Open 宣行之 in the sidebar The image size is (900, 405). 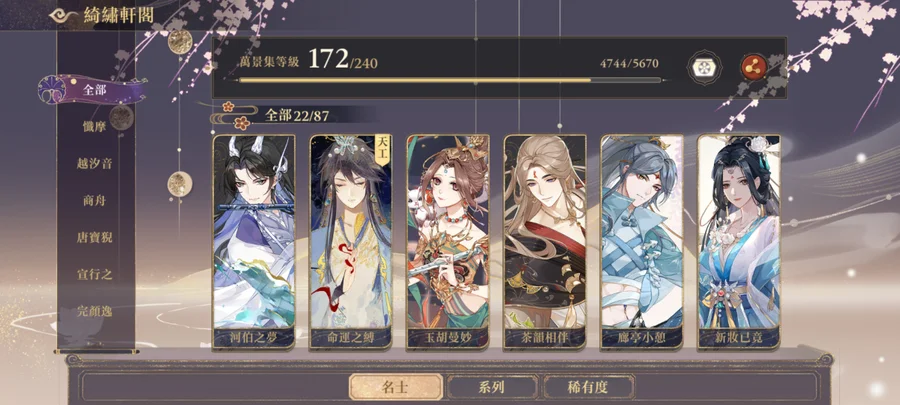click(94, 275)
